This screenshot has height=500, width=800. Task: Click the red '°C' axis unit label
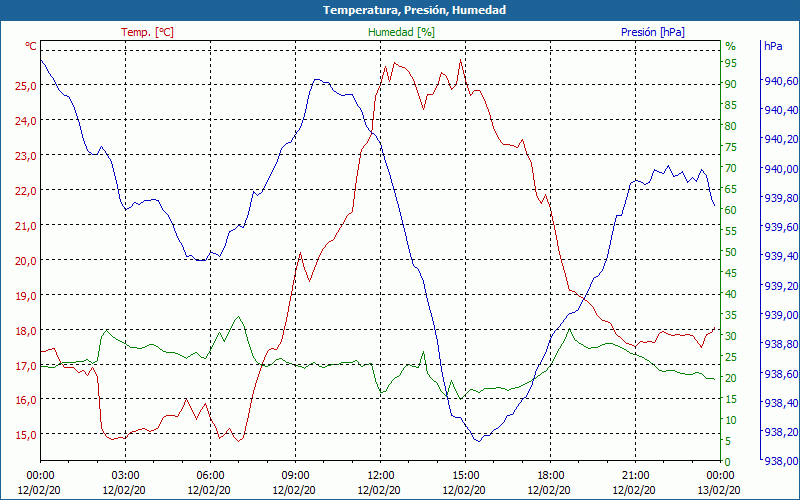31,46
